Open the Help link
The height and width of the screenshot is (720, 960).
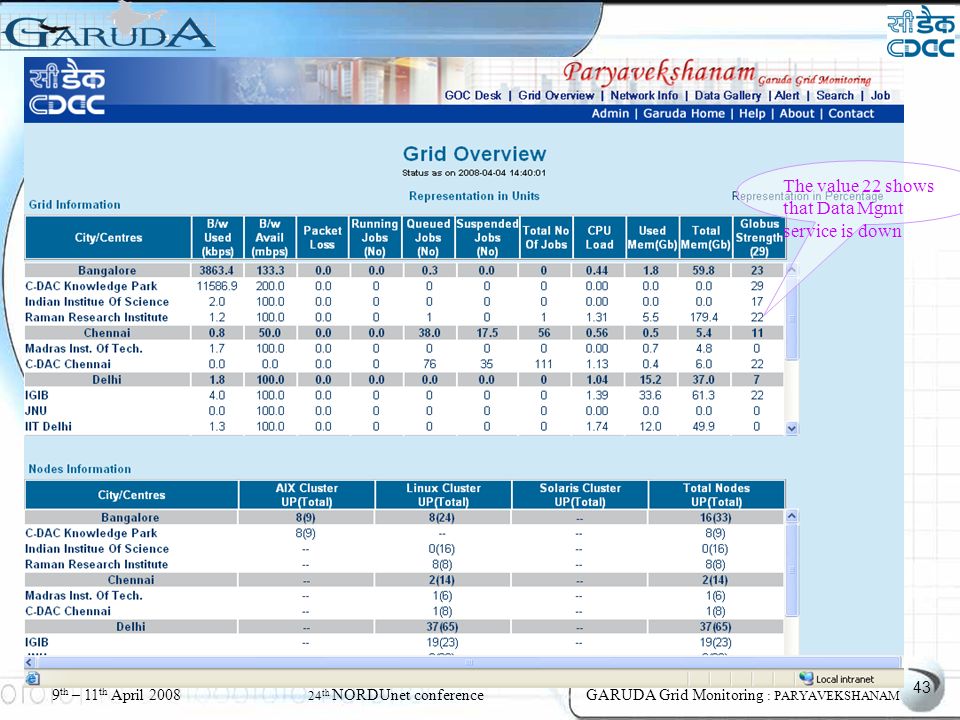coord(752,113)
